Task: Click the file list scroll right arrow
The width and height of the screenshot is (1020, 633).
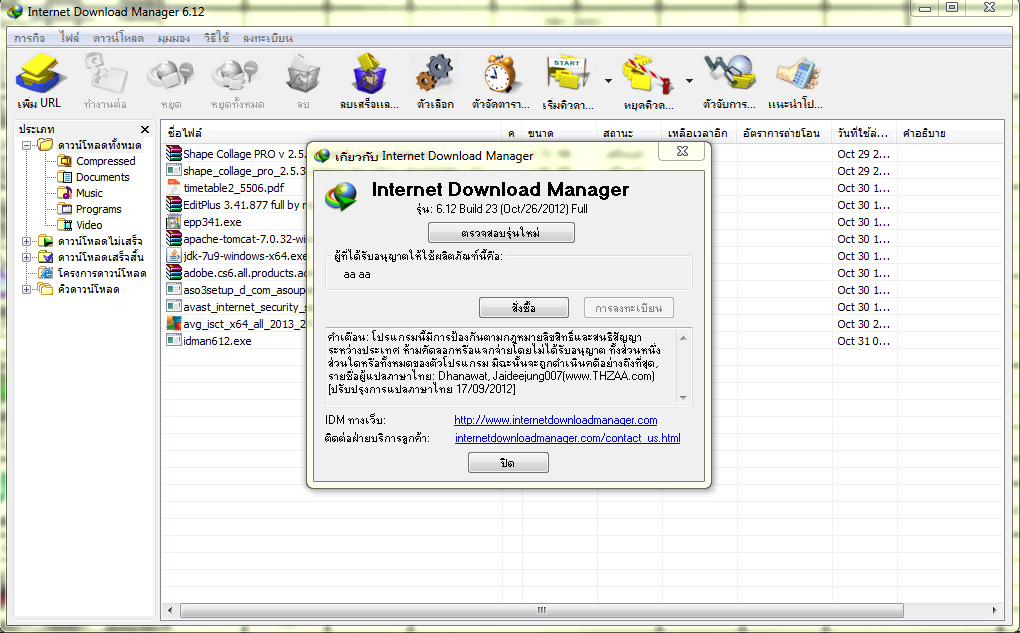Action: 995,610
